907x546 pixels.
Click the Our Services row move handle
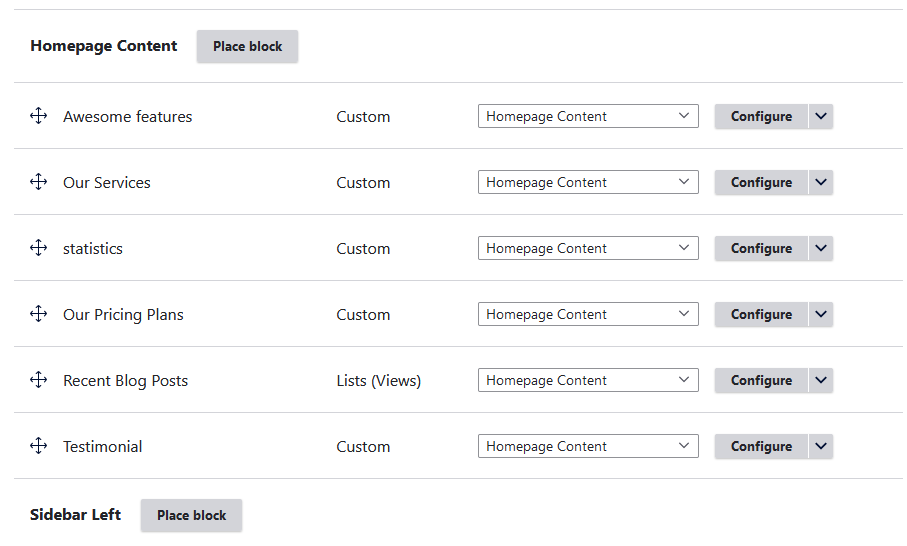39,182
